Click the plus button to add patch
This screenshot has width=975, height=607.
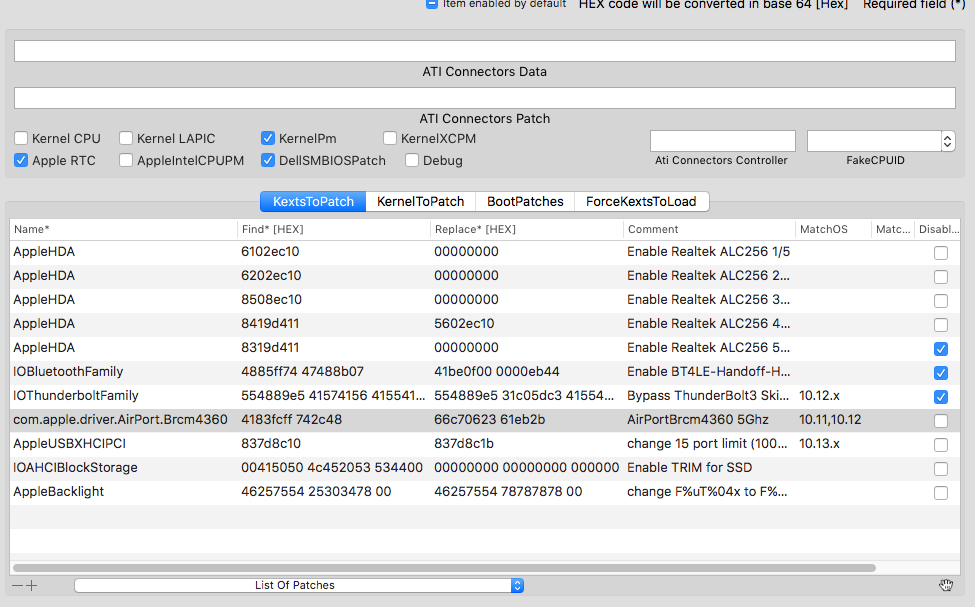pyautogui.click(x=32, y=586)
